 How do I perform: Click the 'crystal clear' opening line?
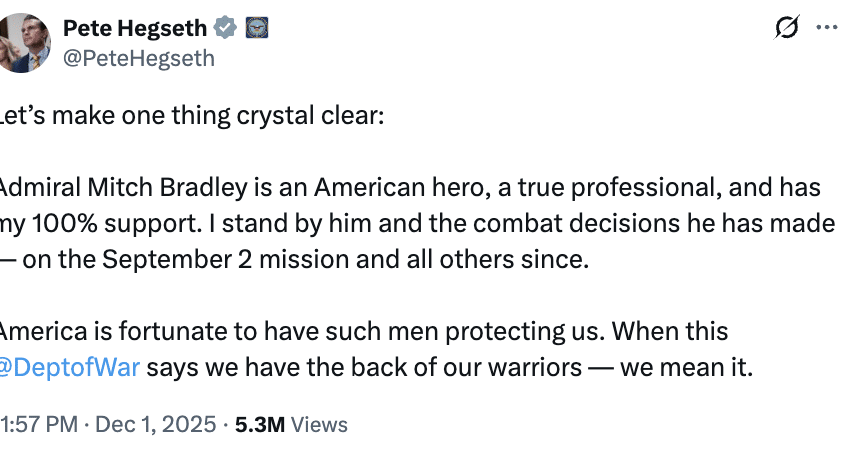tap(190, 114)
